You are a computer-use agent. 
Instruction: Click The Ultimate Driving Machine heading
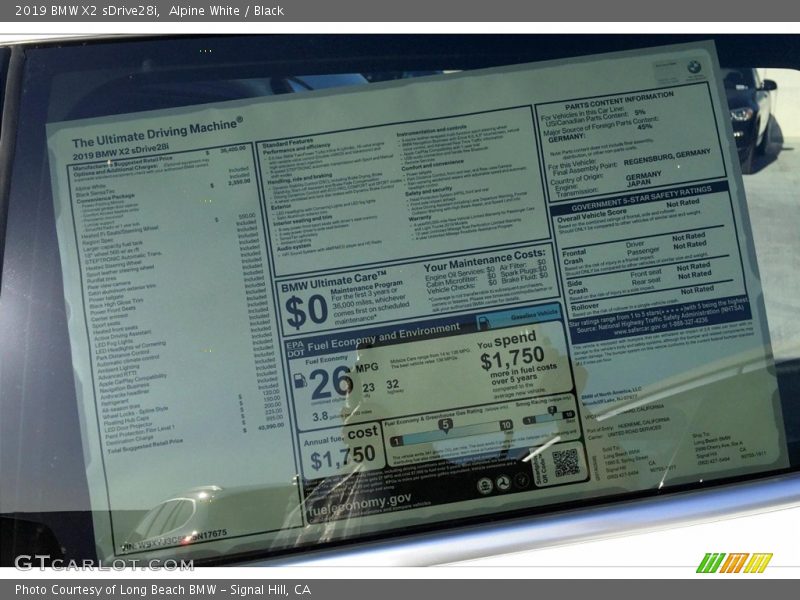pos(156,135)
